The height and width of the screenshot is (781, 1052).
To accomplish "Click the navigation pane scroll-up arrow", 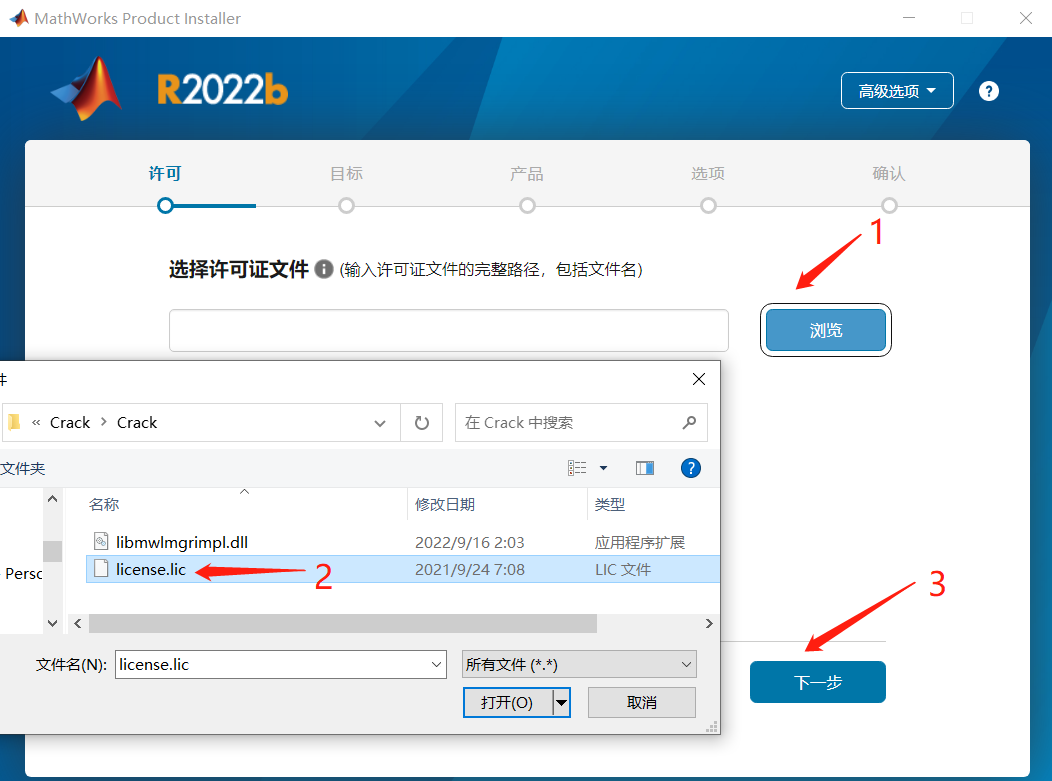I will click(x=52, y=499).
